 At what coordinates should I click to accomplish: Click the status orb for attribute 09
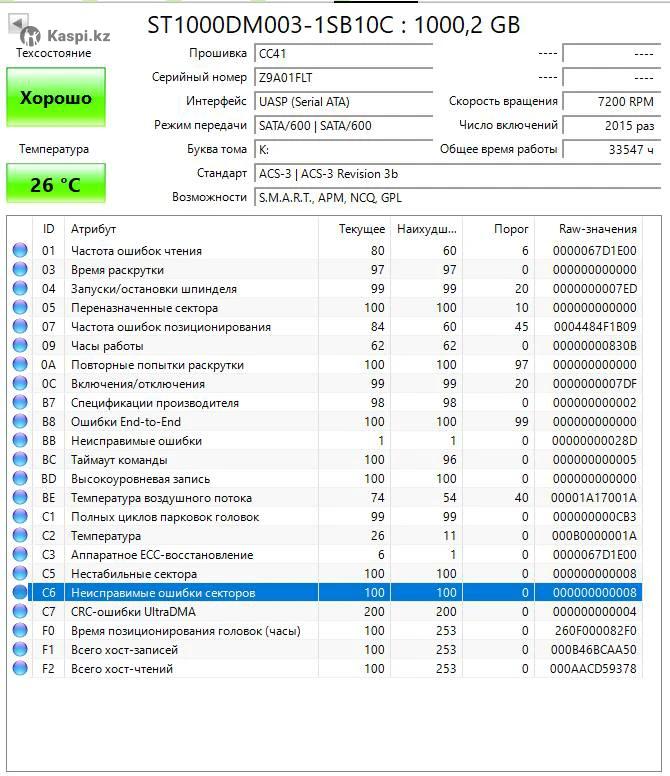[x=20, y=346]
